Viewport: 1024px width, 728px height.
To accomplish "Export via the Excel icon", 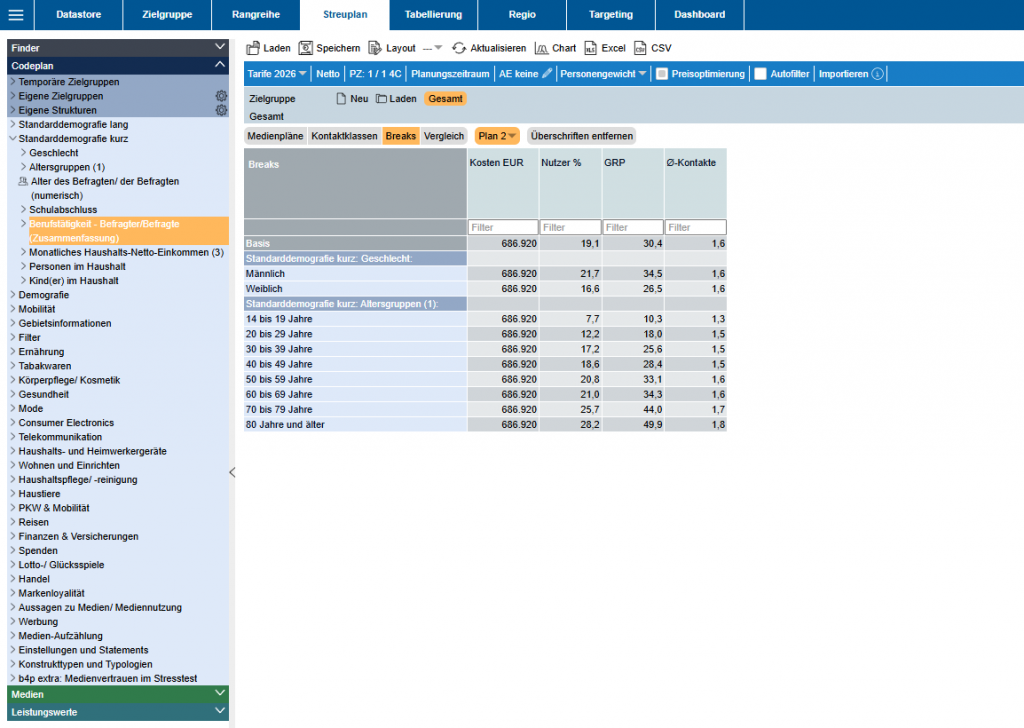I will [x=590, y=48].
